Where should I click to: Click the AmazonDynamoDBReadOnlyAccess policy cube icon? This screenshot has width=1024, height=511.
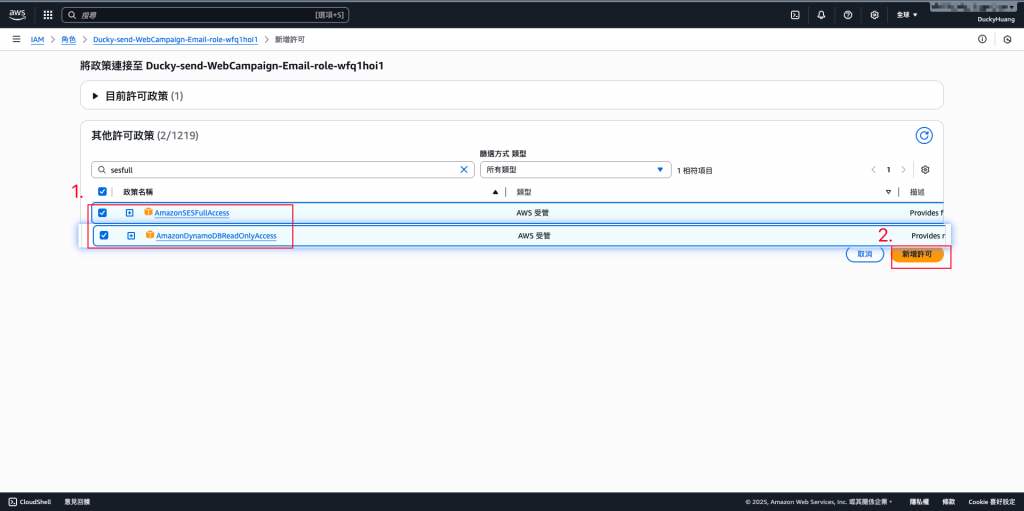pyautogui.click(x=150, y=235)
